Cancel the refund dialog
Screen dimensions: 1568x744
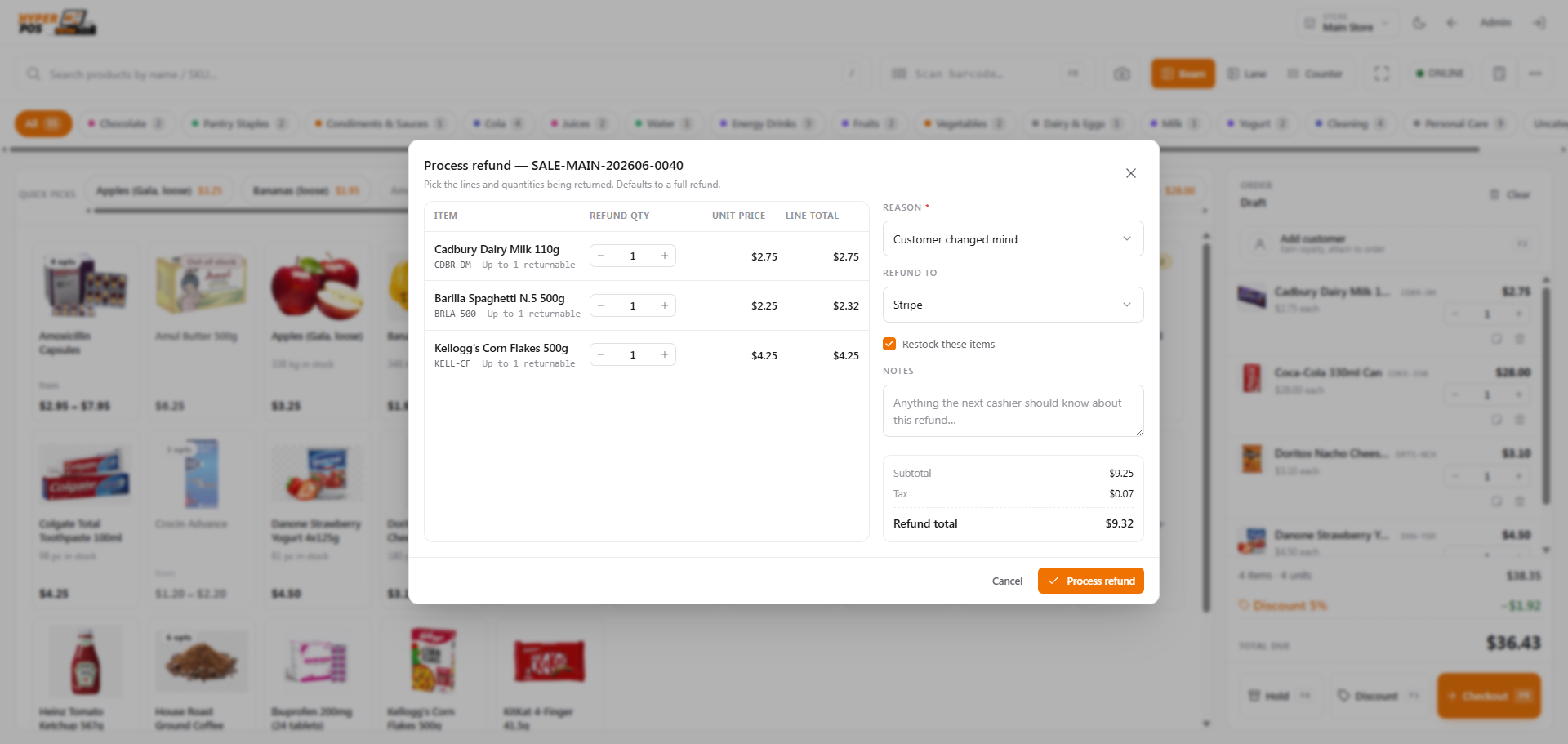click(x=1007, y=581)
